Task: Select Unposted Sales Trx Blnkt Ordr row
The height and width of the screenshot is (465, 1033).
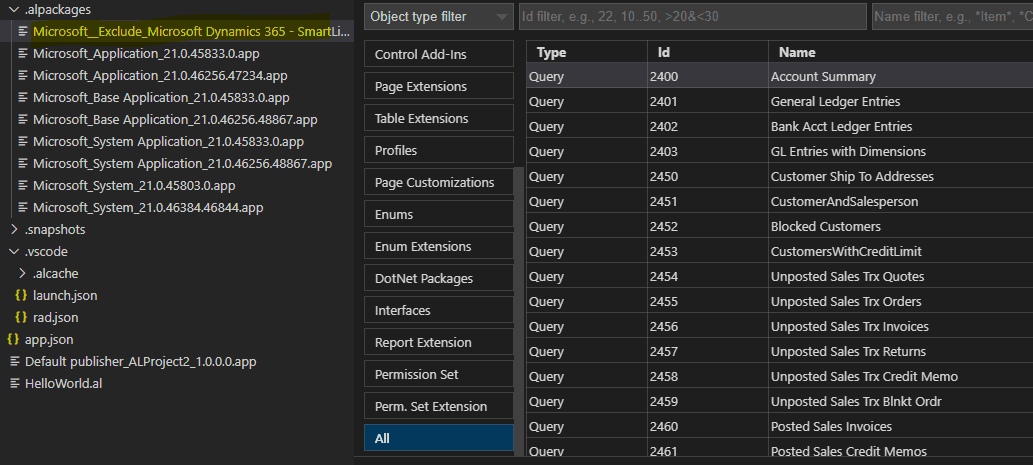Action: [779, 402]
